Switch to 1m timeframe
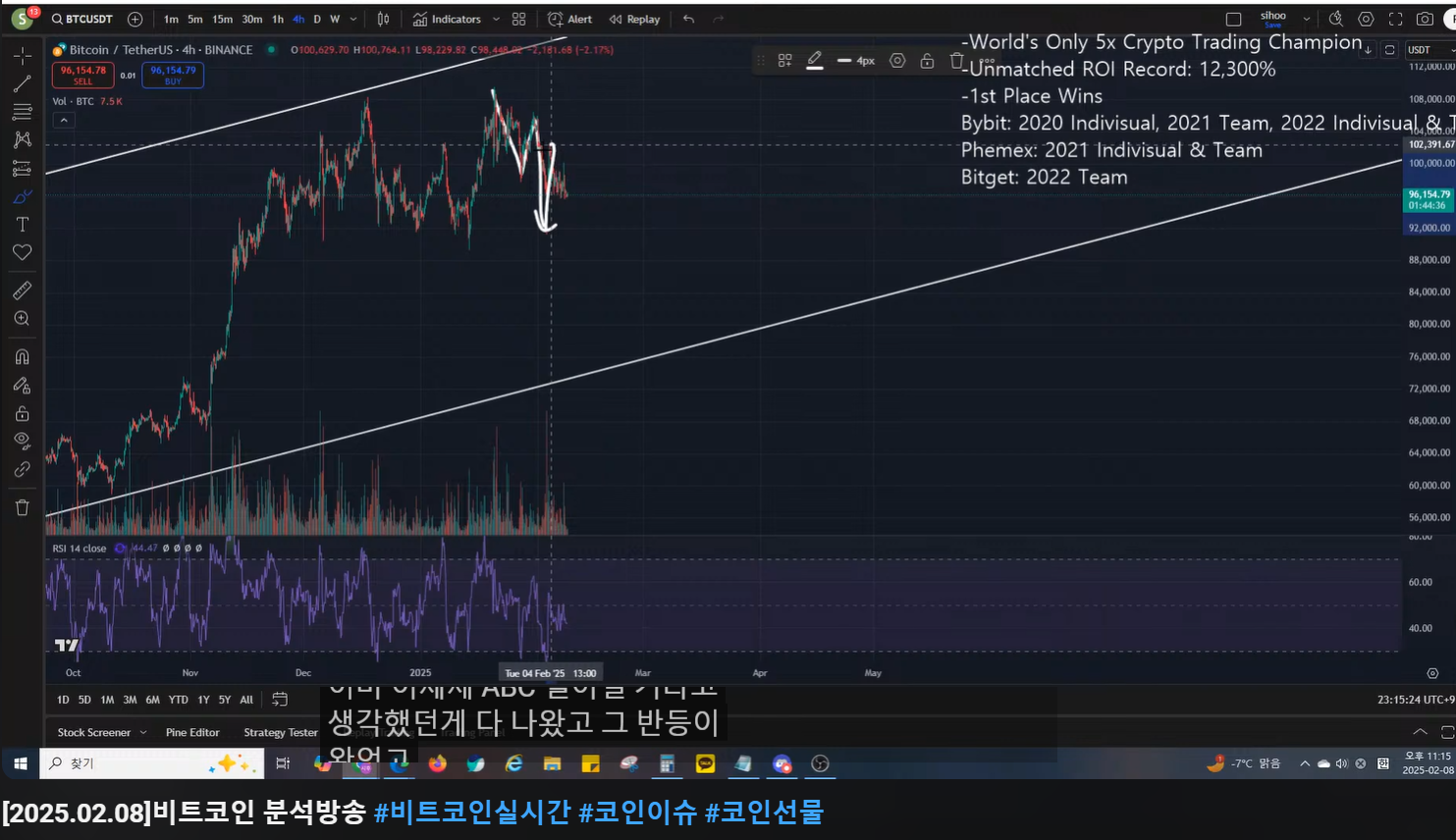1456x840 pixels. tap(171, 19)
